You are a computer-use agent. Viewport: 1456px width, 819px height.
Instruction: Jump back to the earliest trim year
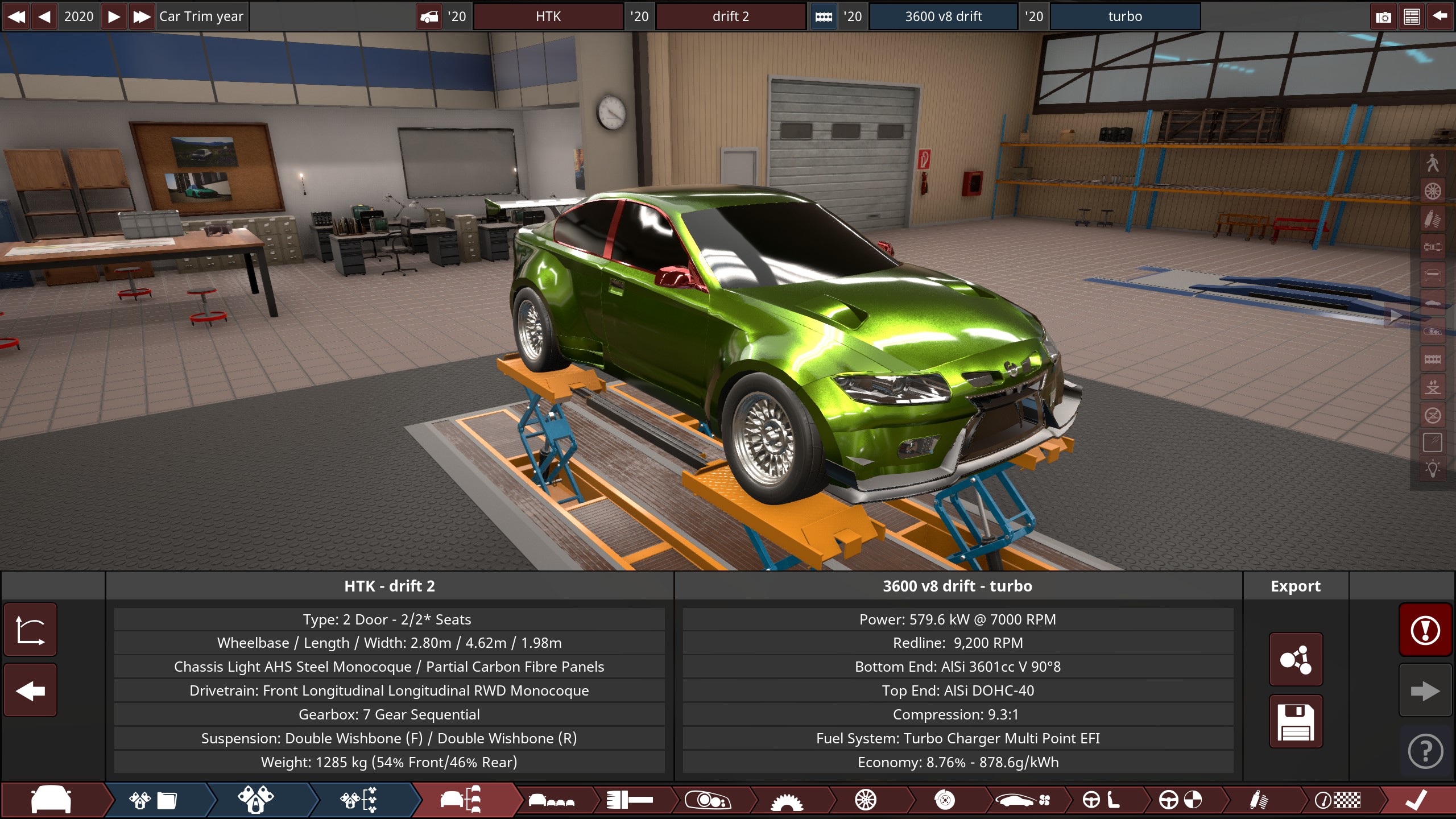16,16
